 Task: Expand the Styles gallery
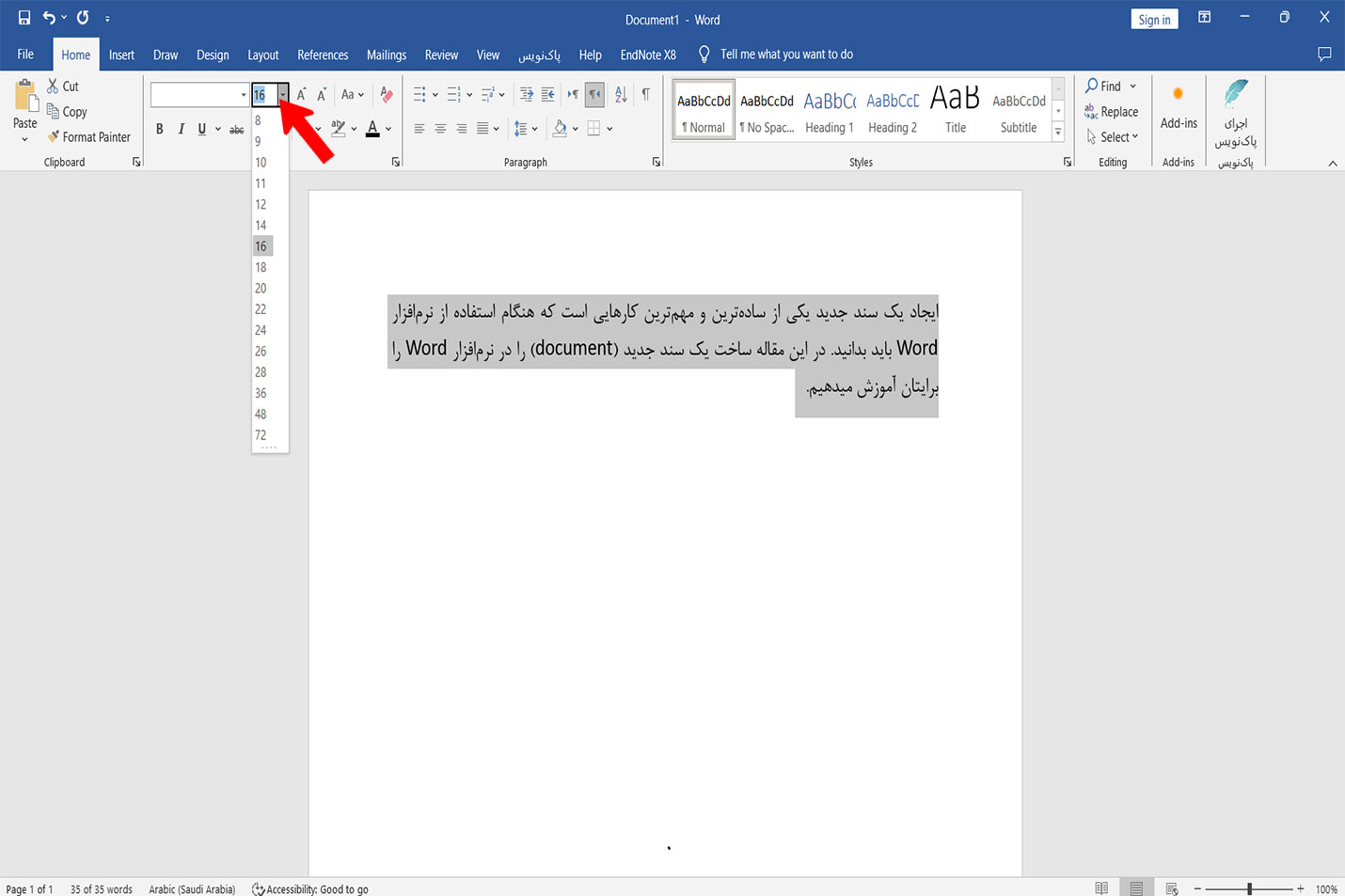pyautogui.click(x=1058, y=133)
